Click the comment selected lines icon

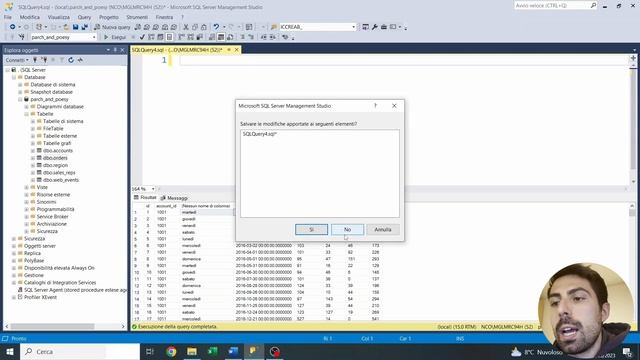[x=242, y=37]
